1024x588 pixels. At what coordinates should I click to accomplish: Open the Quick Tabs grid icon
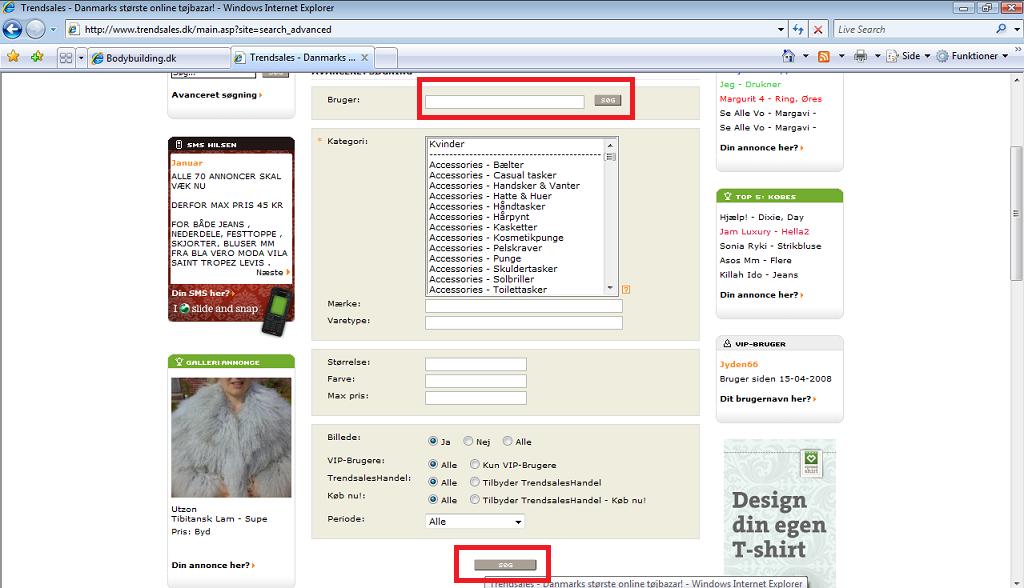65,57
